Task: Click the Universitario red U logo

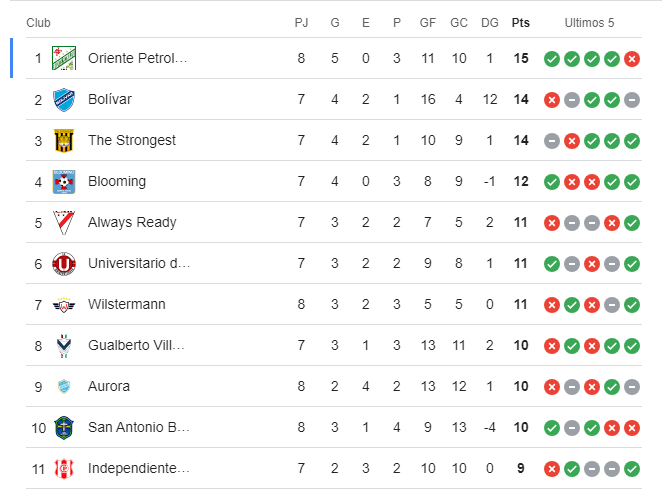Action: (64, 264)
